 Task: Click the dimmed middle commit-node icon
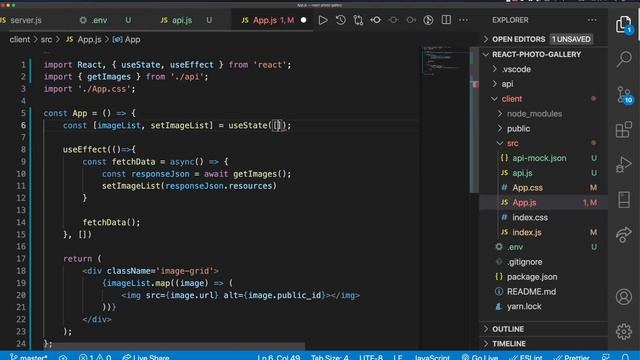(x=393, y=20)
